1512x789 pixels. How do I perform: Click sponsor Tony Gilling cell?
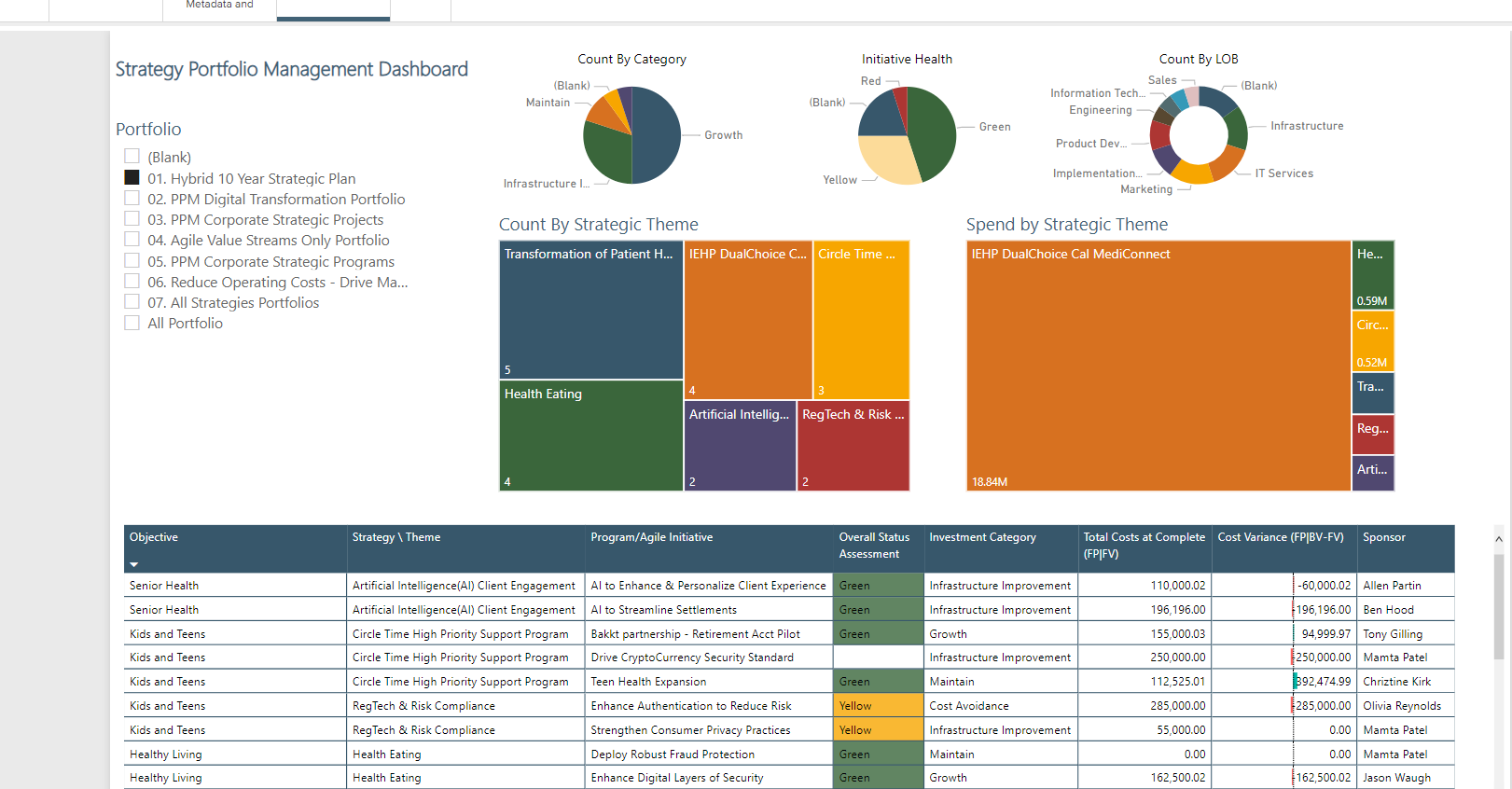(x=1406, y=634)
